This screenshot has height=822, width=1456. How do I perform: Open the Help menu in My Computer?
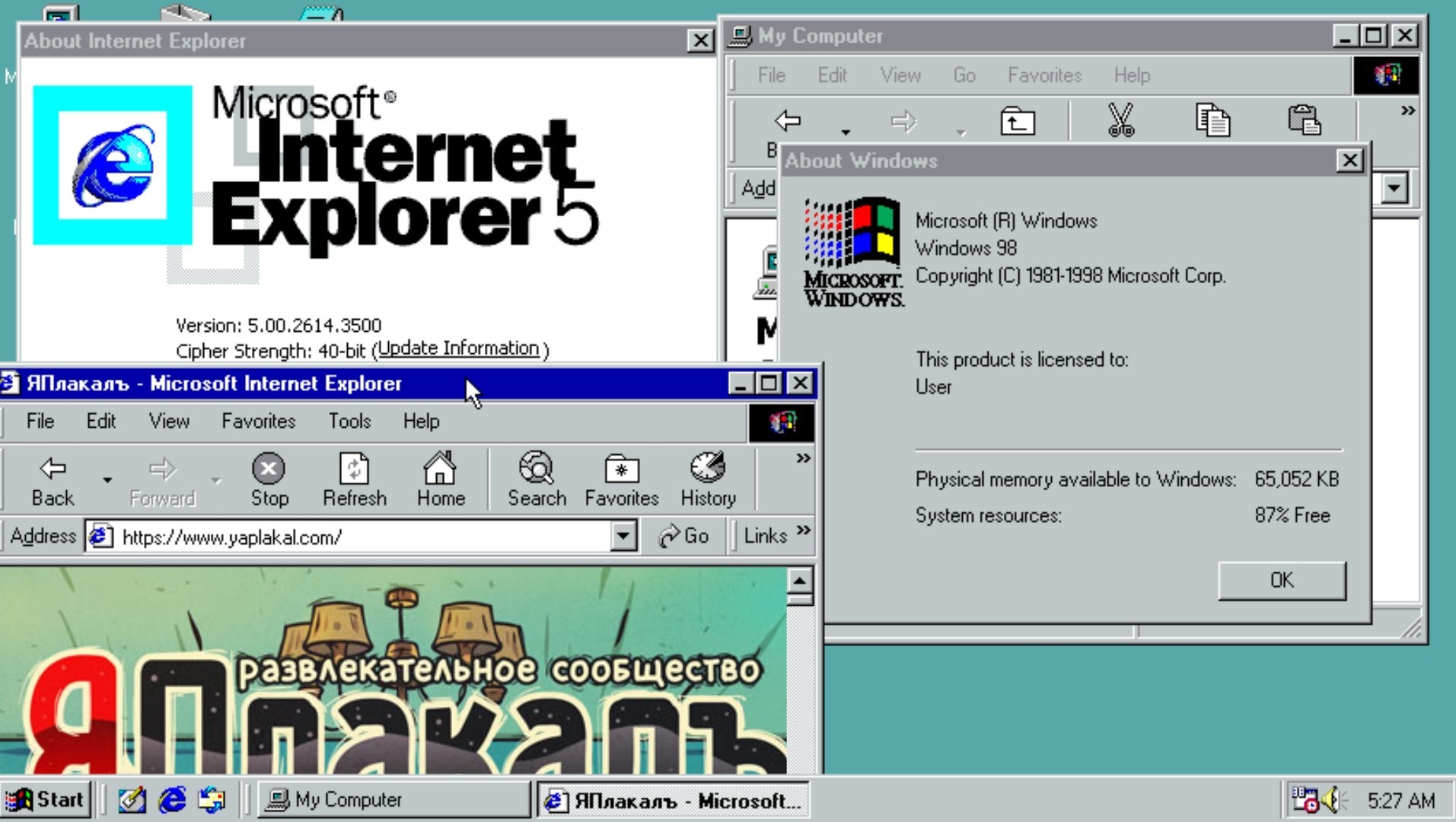(1132, 75)
